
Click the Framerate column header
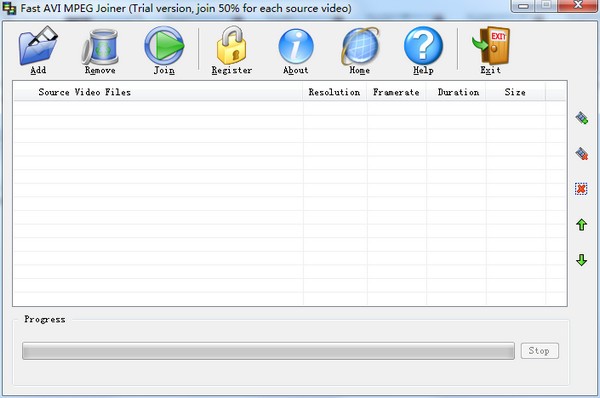click(x=396, y=92)
